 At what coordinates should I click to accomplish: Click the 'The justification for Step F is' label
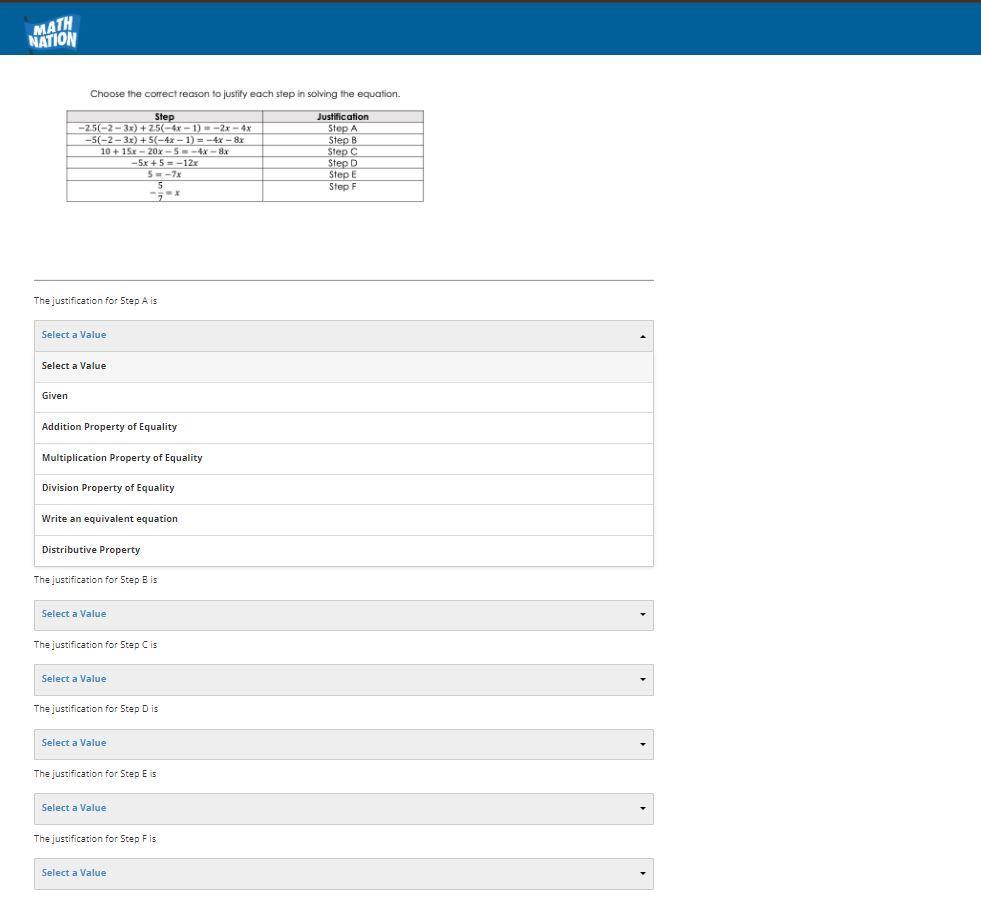tap(95, 838)
